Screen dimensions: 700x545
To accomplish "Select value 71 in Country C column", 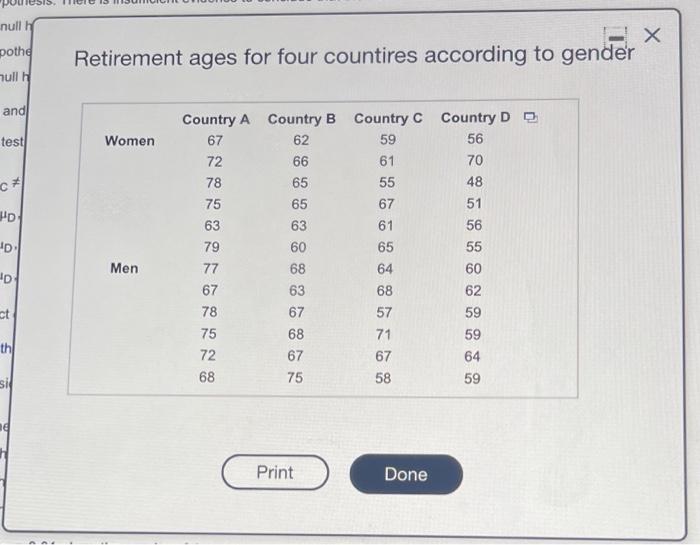I will click(383, 334).
